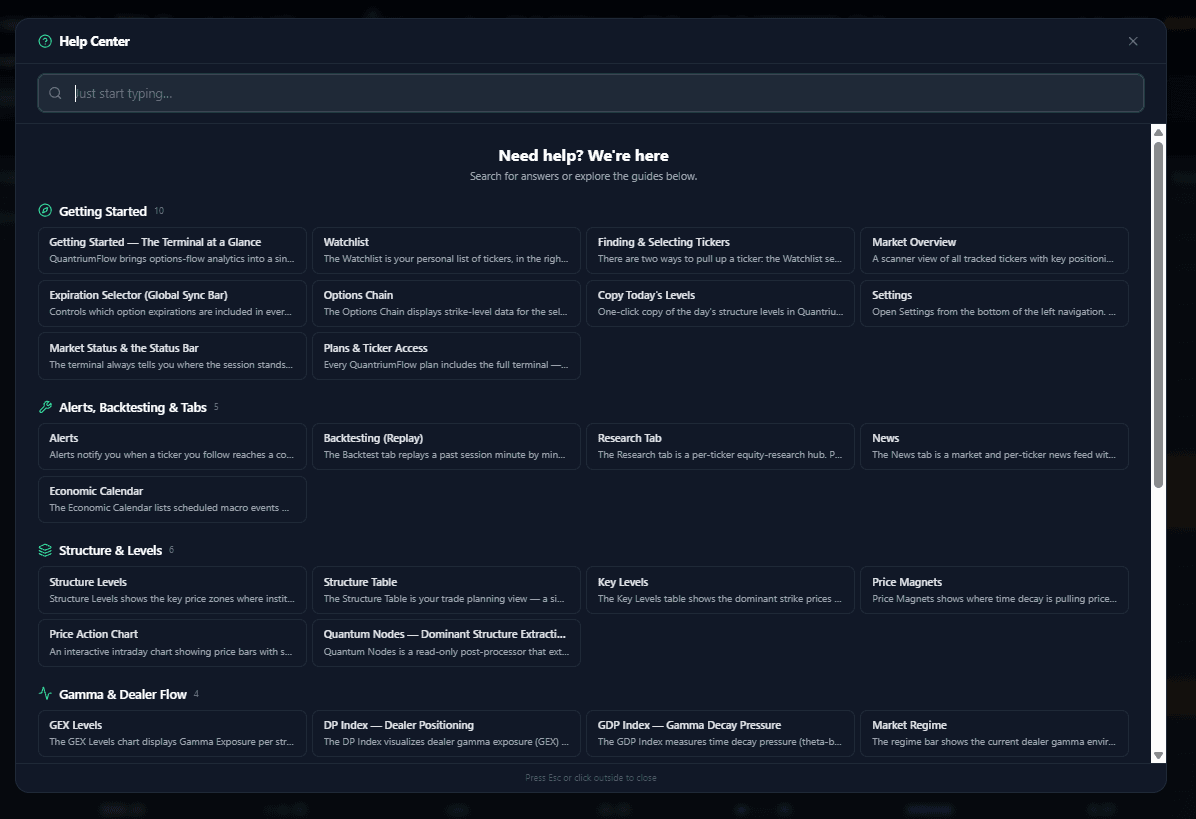The width and height of the screenshot is (1196, 819).
Task: Click the Getting Started compass icon
Action: click(x=45, y=211)
